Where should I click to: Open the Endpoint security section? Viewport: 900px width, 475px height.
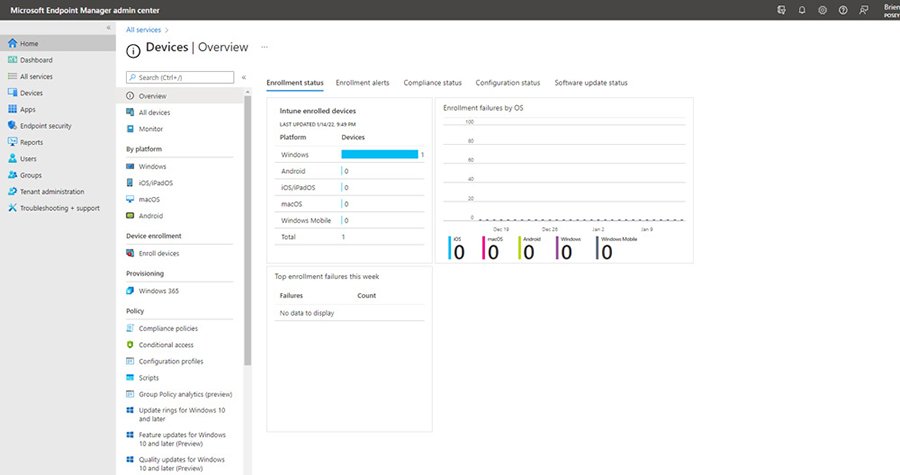[45, 126]
